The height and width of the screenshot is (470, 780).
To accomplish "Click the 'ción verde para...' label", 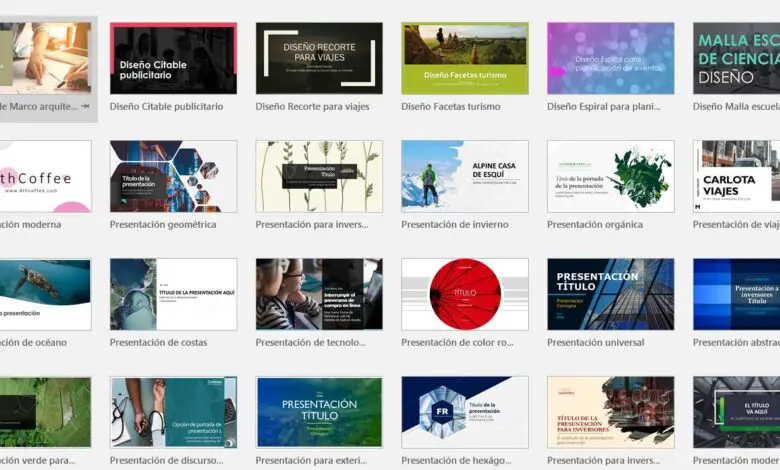I will click(38, 461).
